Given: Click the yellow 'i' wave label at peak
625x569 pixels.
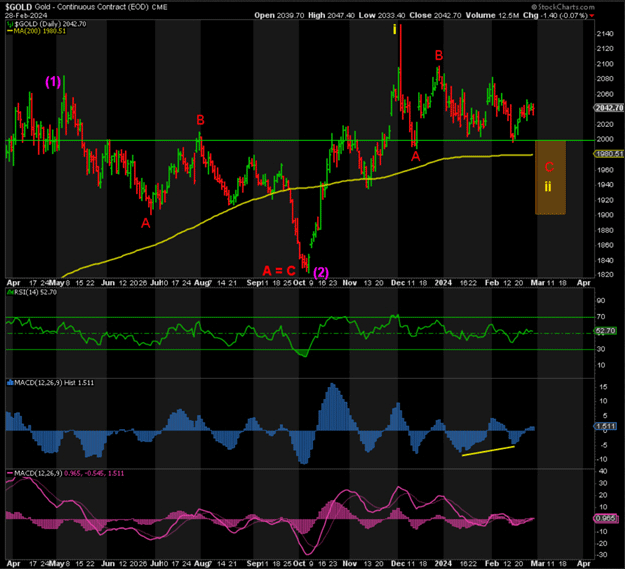Looking at the screenshot, I should 396,30.
